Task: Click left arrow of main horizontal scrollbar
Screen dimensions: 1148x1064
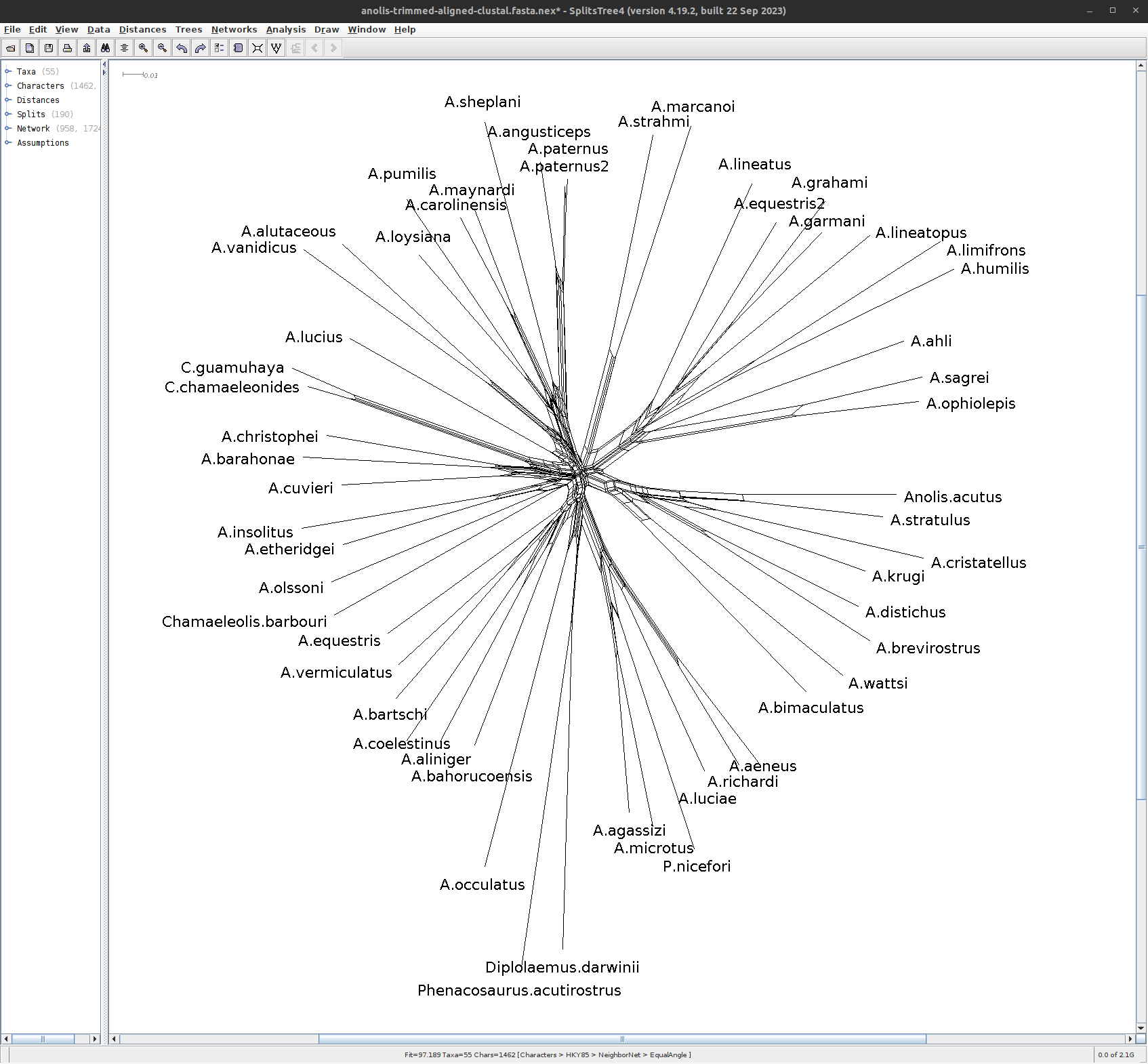Action: coord(115,1039)
